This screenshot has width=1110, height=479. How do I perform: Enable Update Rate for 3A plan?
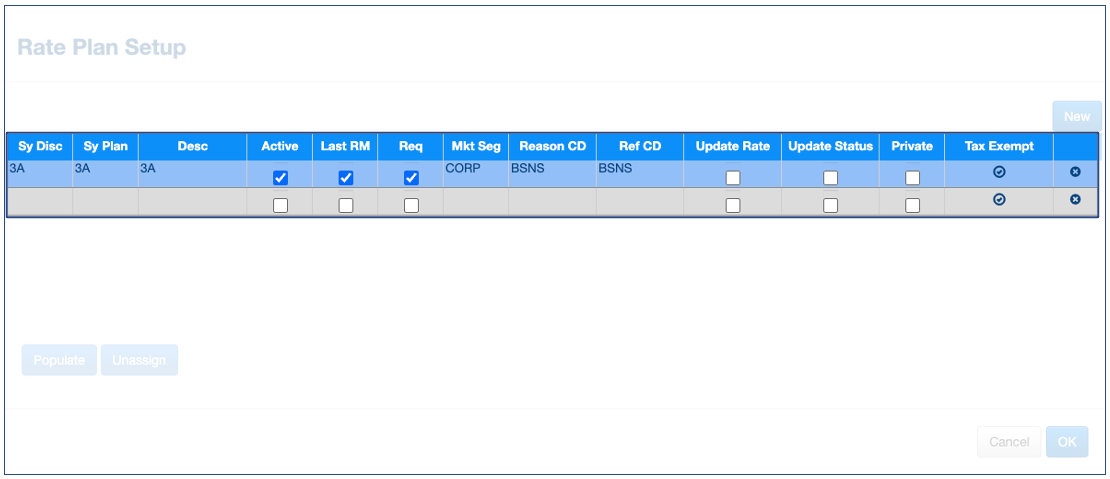pos(733,178)
